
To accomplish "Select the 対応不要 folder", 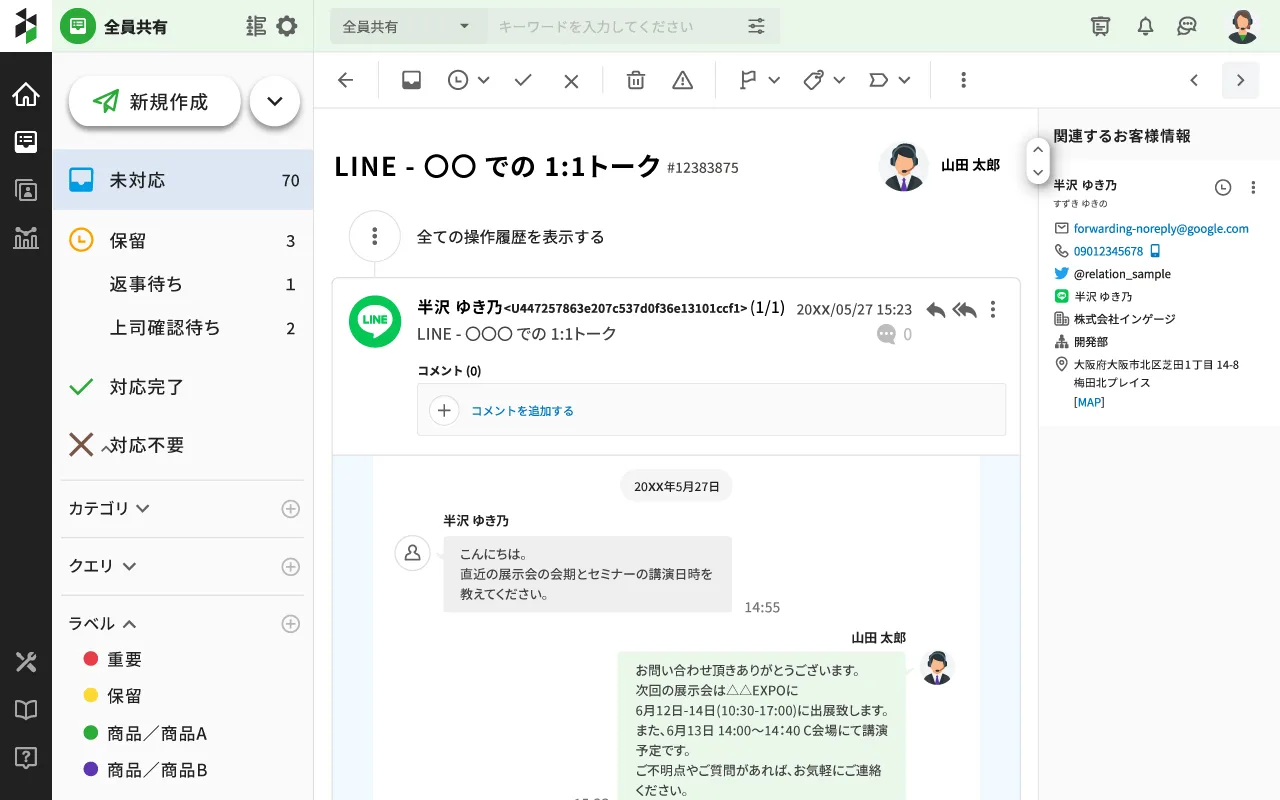I will tap(183, 445).
